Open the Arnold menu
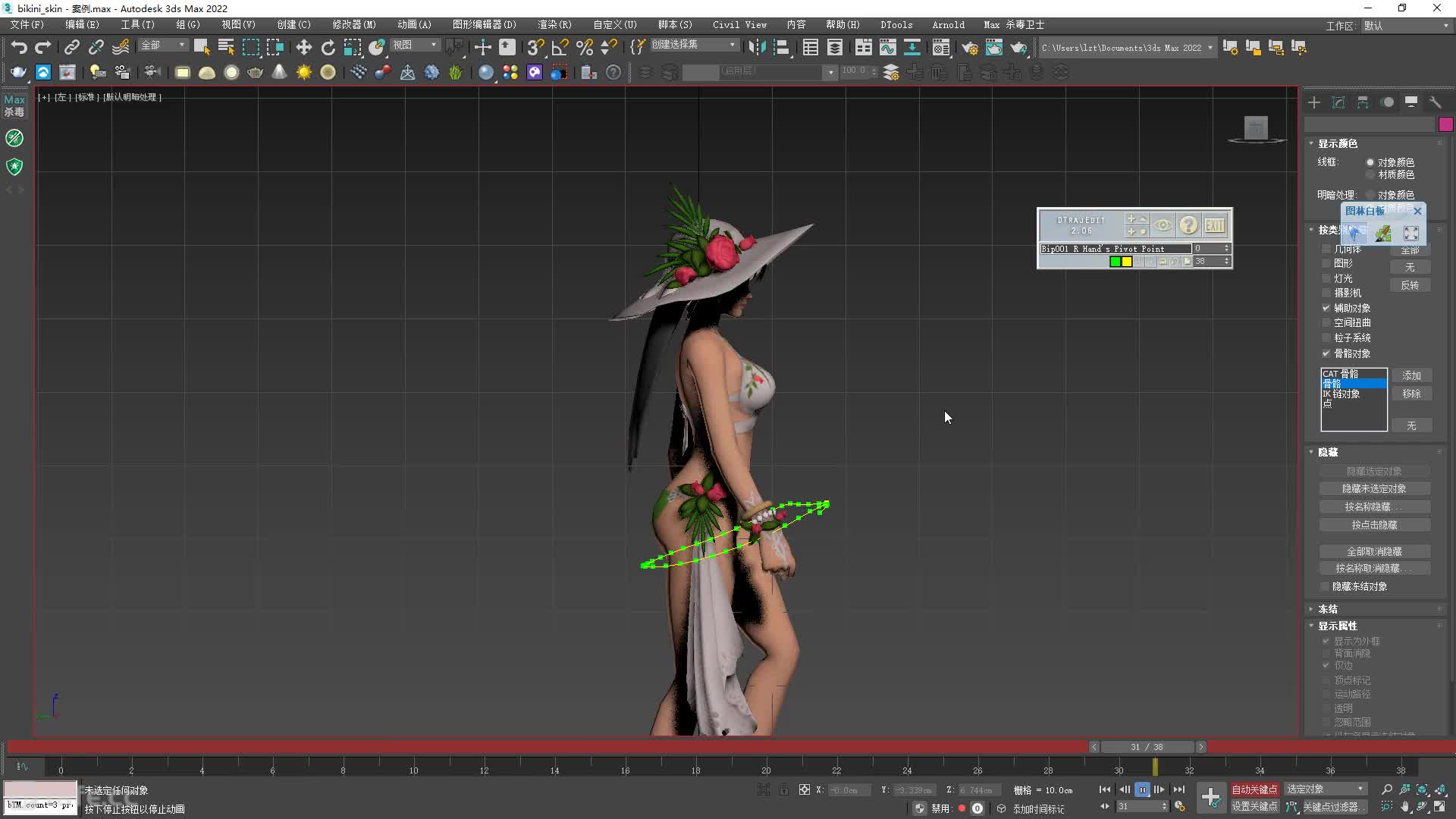This screenshot has width=1456, height=819. [948, 25]
